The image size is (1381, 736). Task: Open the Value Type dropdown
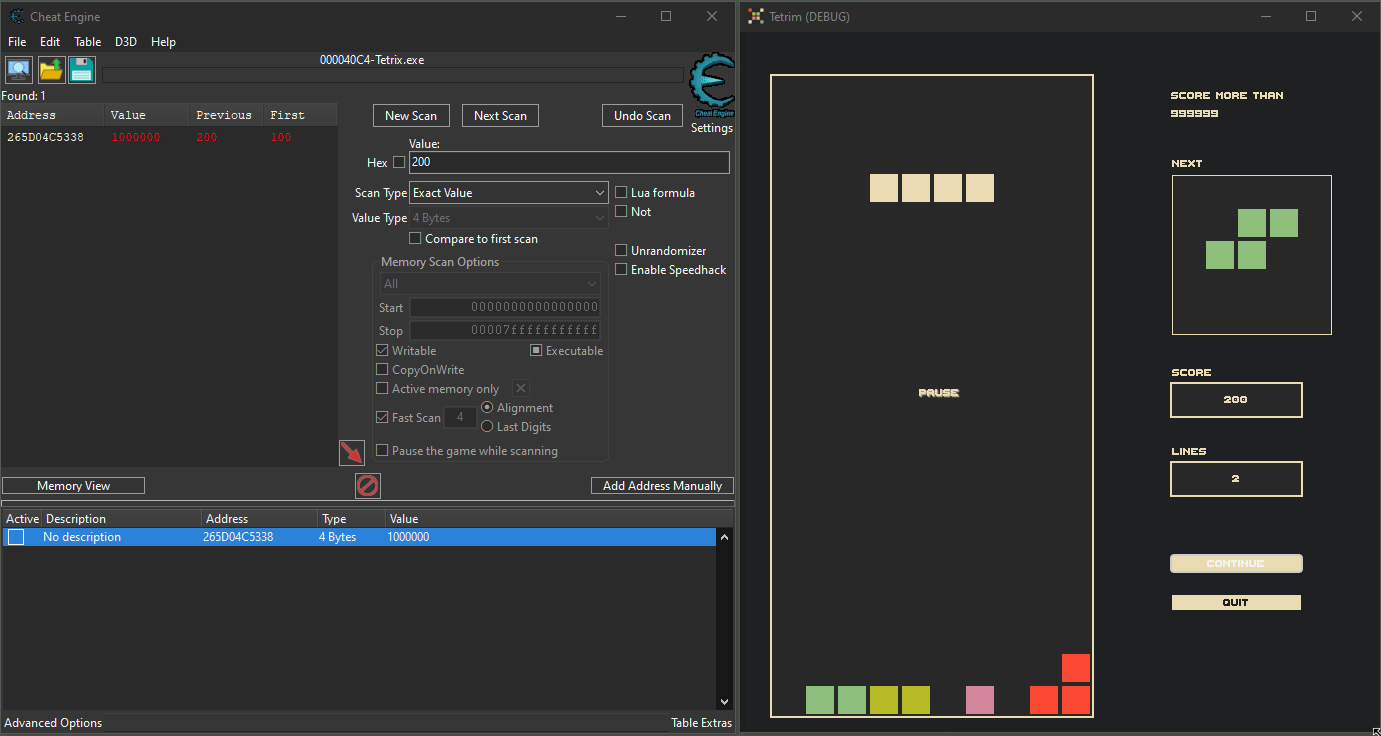509,218
